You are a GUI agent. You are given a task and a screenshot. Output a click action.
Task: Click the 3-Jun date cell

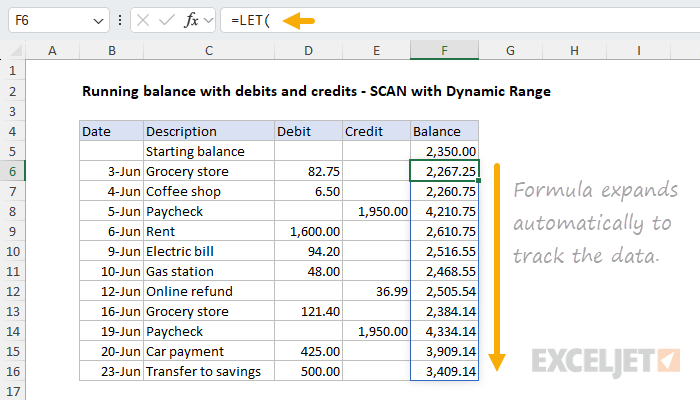tap(112, 171)
